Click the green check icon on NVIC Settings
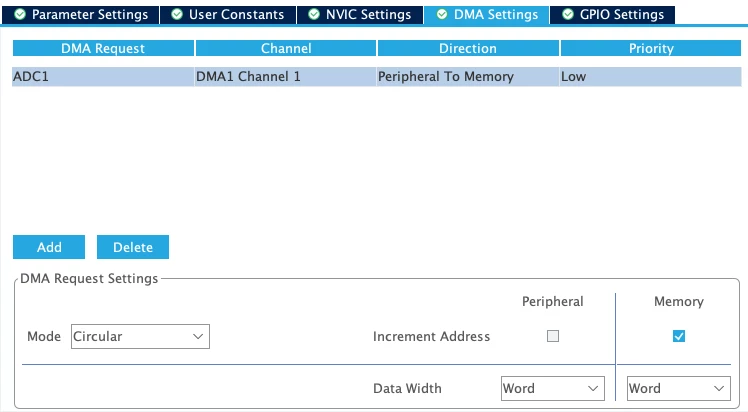Viewport: 748px width, 412px height. point(314,14)
